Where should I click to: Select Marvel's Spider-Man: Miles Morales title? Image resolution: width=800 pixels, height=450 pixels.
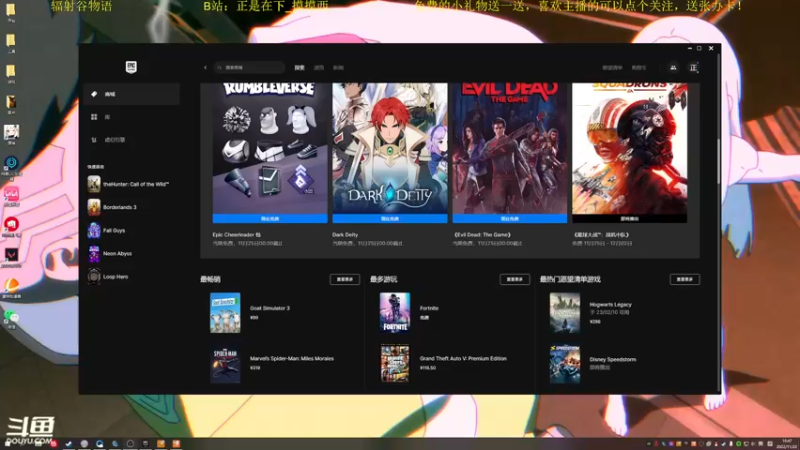coord(292,359)
